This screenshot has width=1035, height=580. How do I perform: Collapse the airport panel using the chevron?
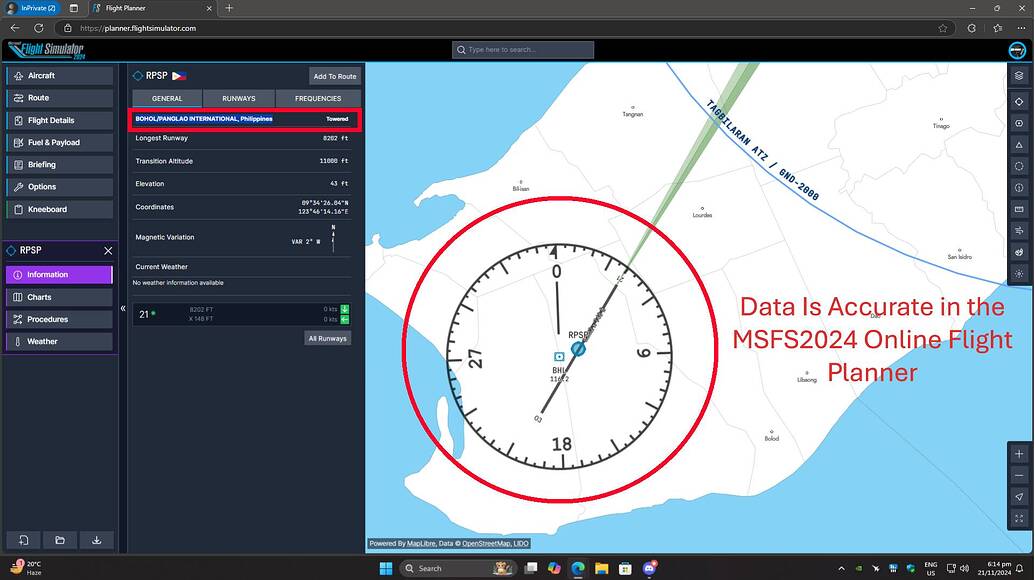click(123, 309)
